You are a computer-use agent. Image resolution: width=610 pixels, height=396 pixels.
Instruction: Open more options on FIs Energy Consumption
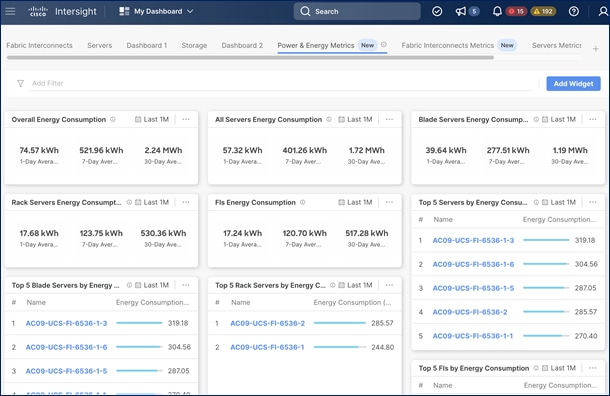389,202
